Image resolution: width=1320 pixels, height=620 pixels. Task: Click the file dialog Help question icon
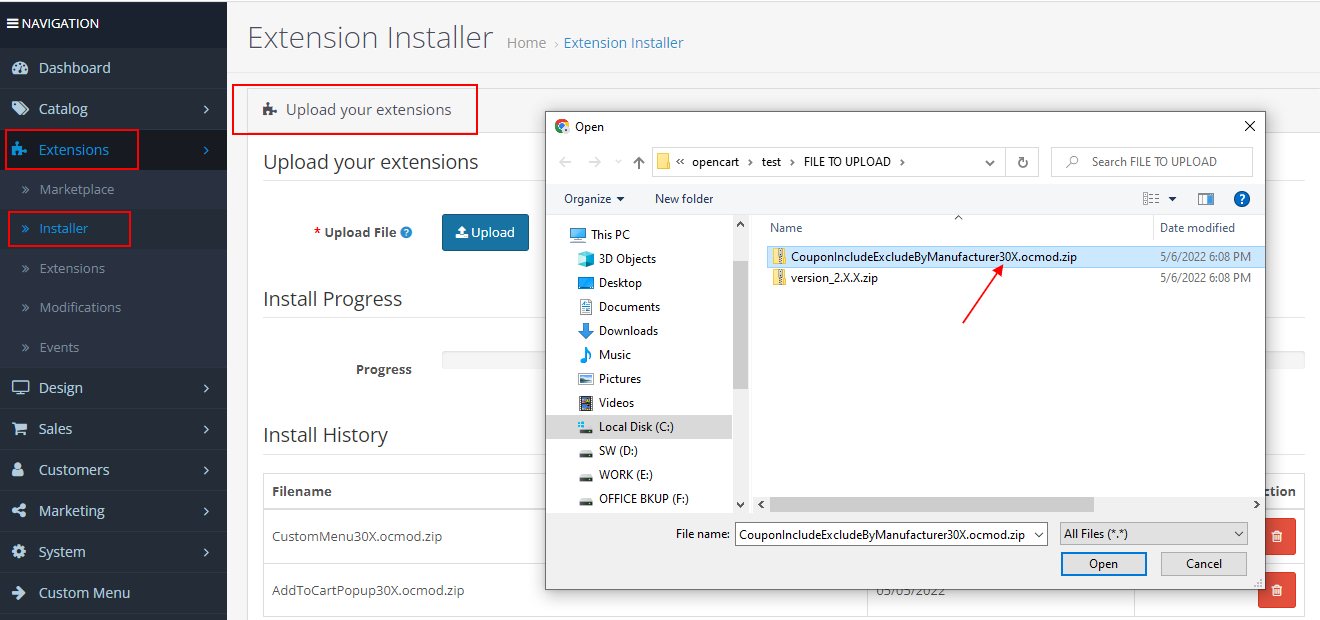1241,199
